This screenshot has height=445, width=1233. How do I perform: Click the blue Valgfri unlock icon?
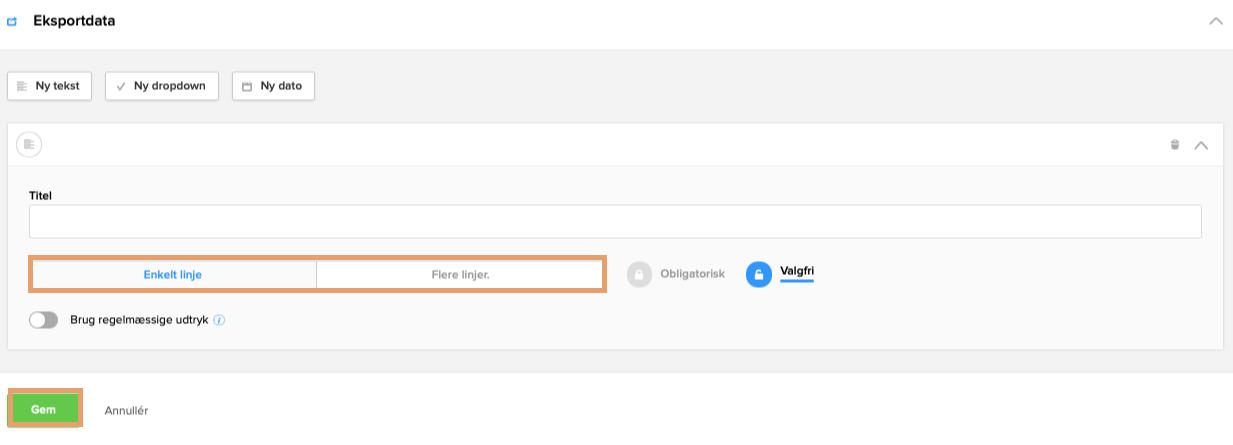759,274
